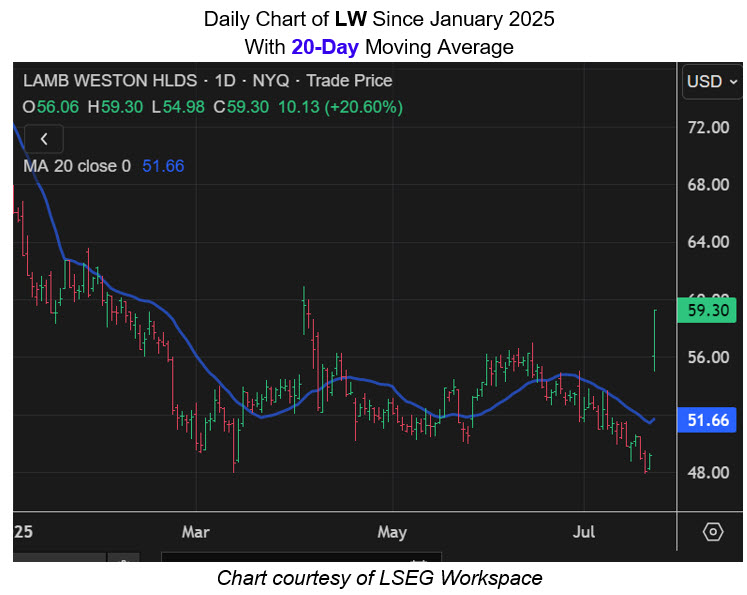The height and width of the screenshot is (595, 747).
Task: Open the USD currency dropdown
Action: [712, 82]
